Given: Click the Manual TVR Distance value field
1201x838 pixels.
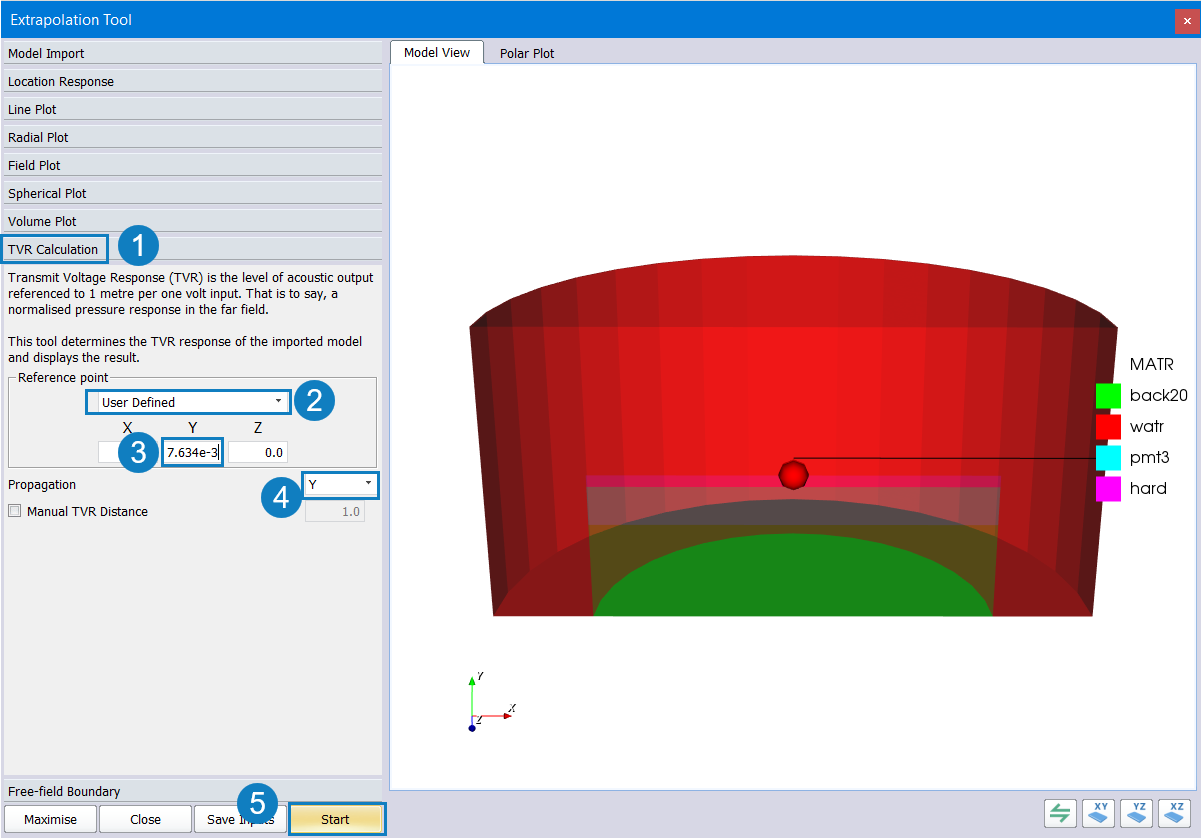Looking at the screenshot, I should point(334,511).
